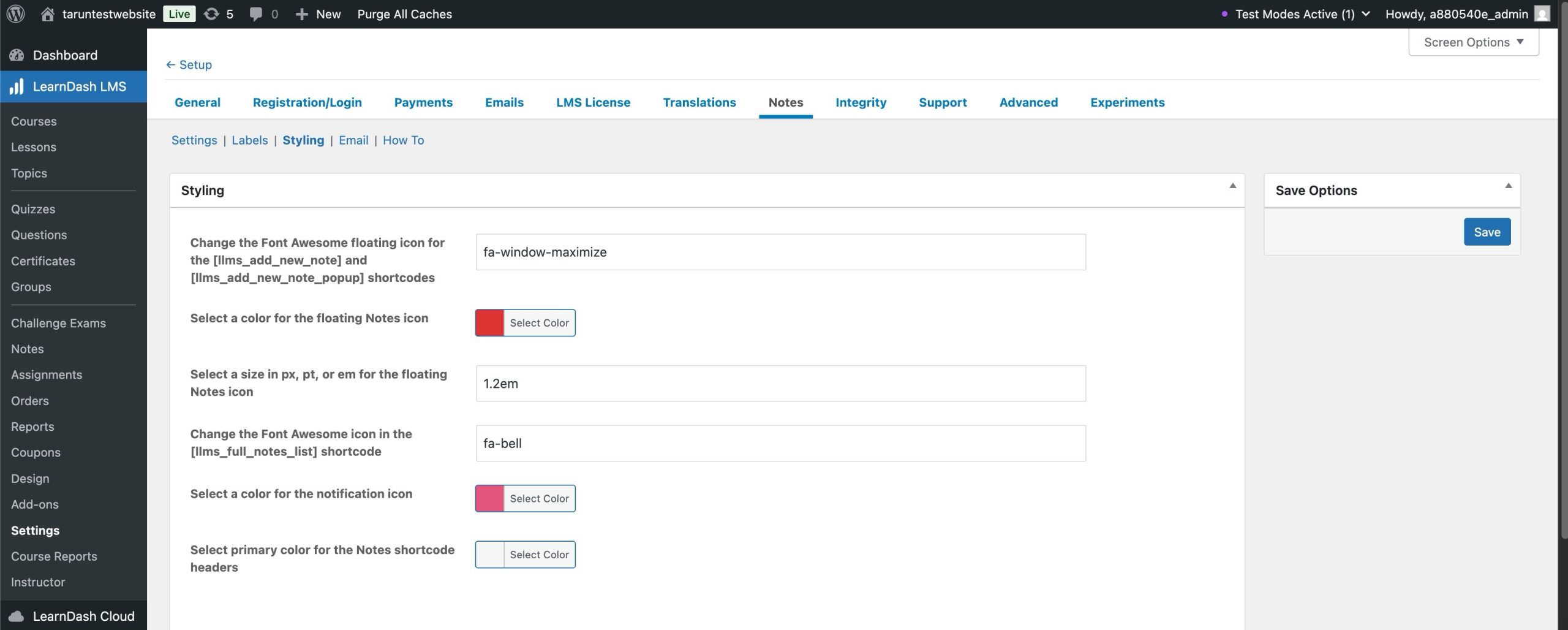Click the home icon beside taruntestwebsite
Screen dimensions: 1568x630
pyautogui.click(x=47, y=13)
